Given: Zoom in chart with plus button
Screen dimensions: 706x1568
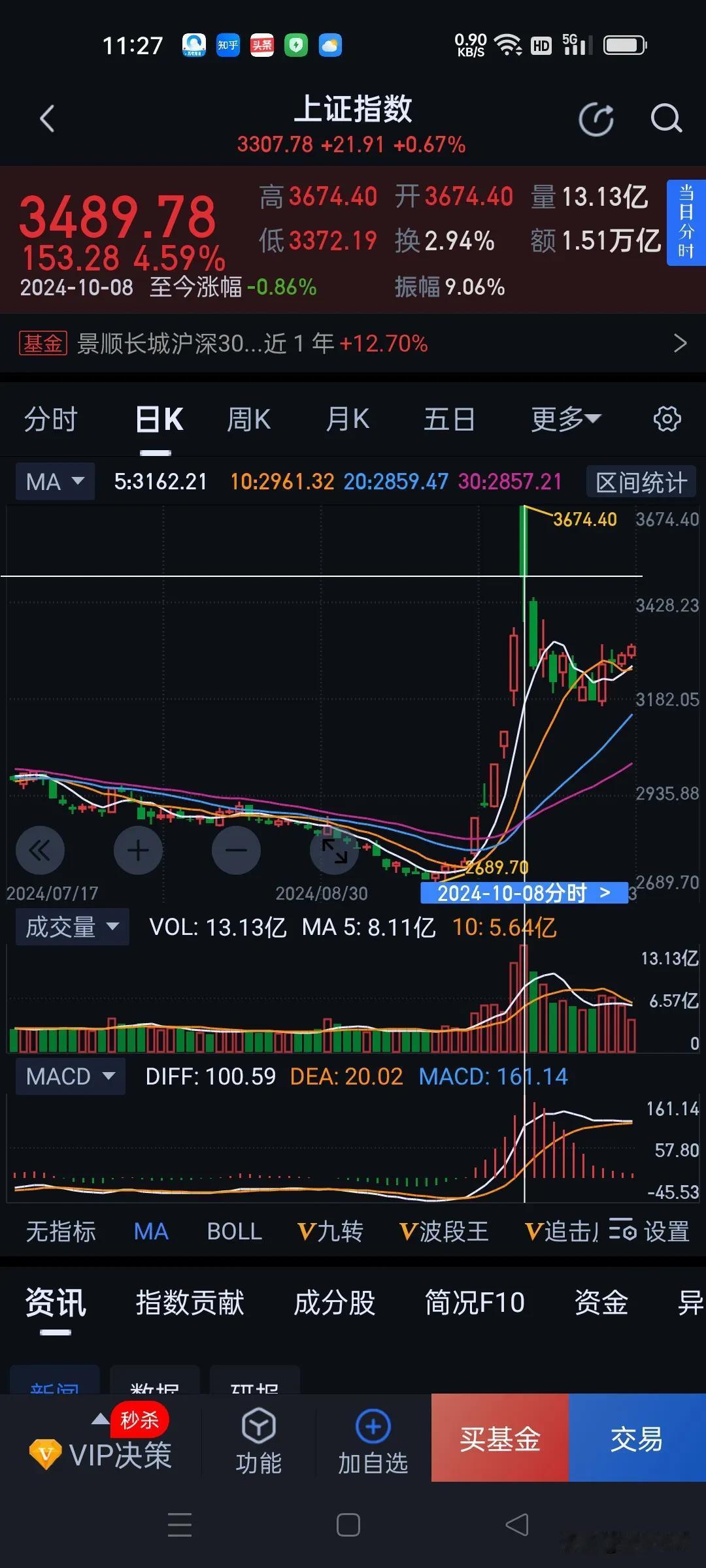Looking at the screenshot, I should 138,850.
